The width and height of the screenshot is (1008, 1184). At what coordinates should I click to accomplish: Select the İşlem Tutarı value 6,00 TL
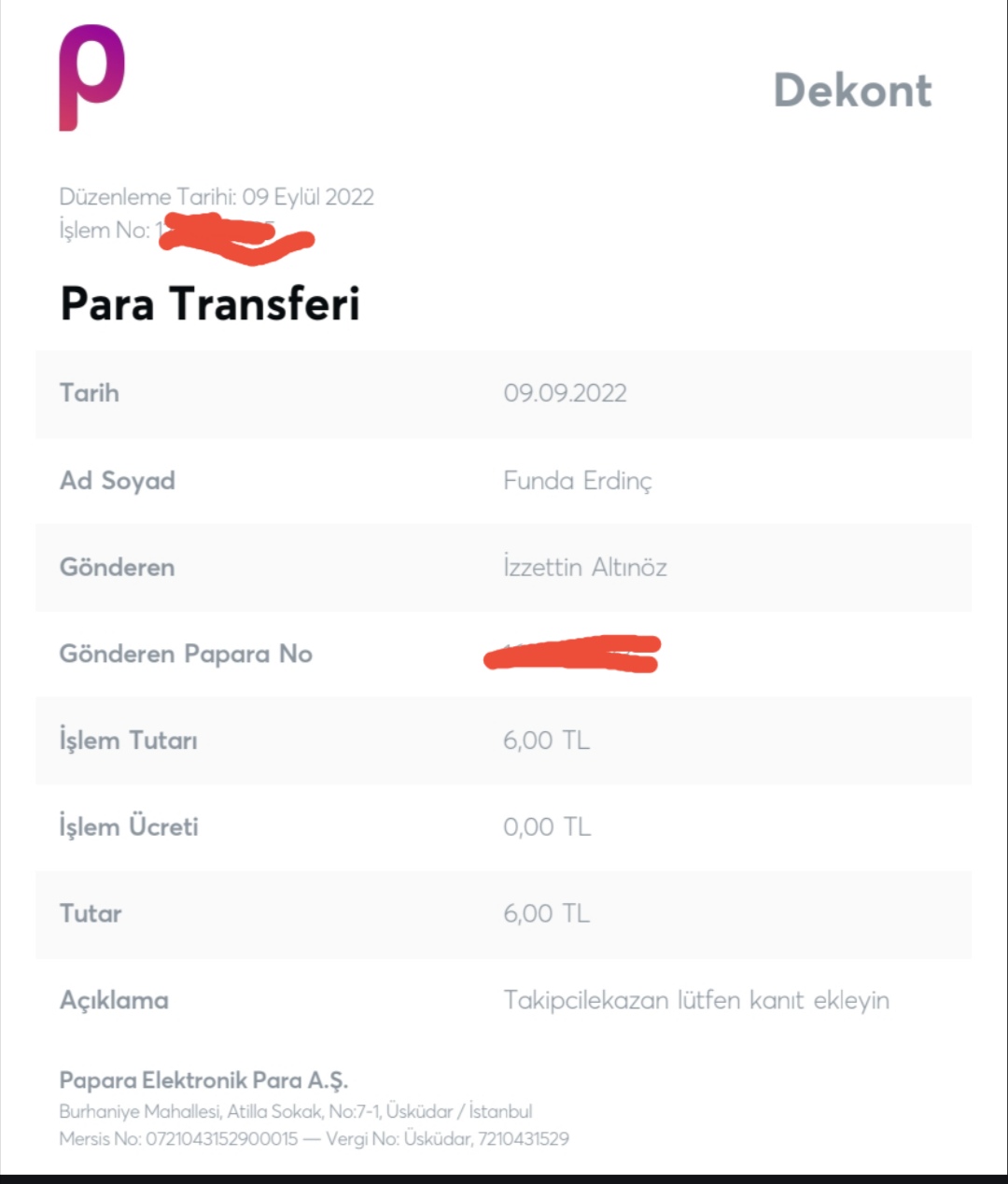coord(547,740)
